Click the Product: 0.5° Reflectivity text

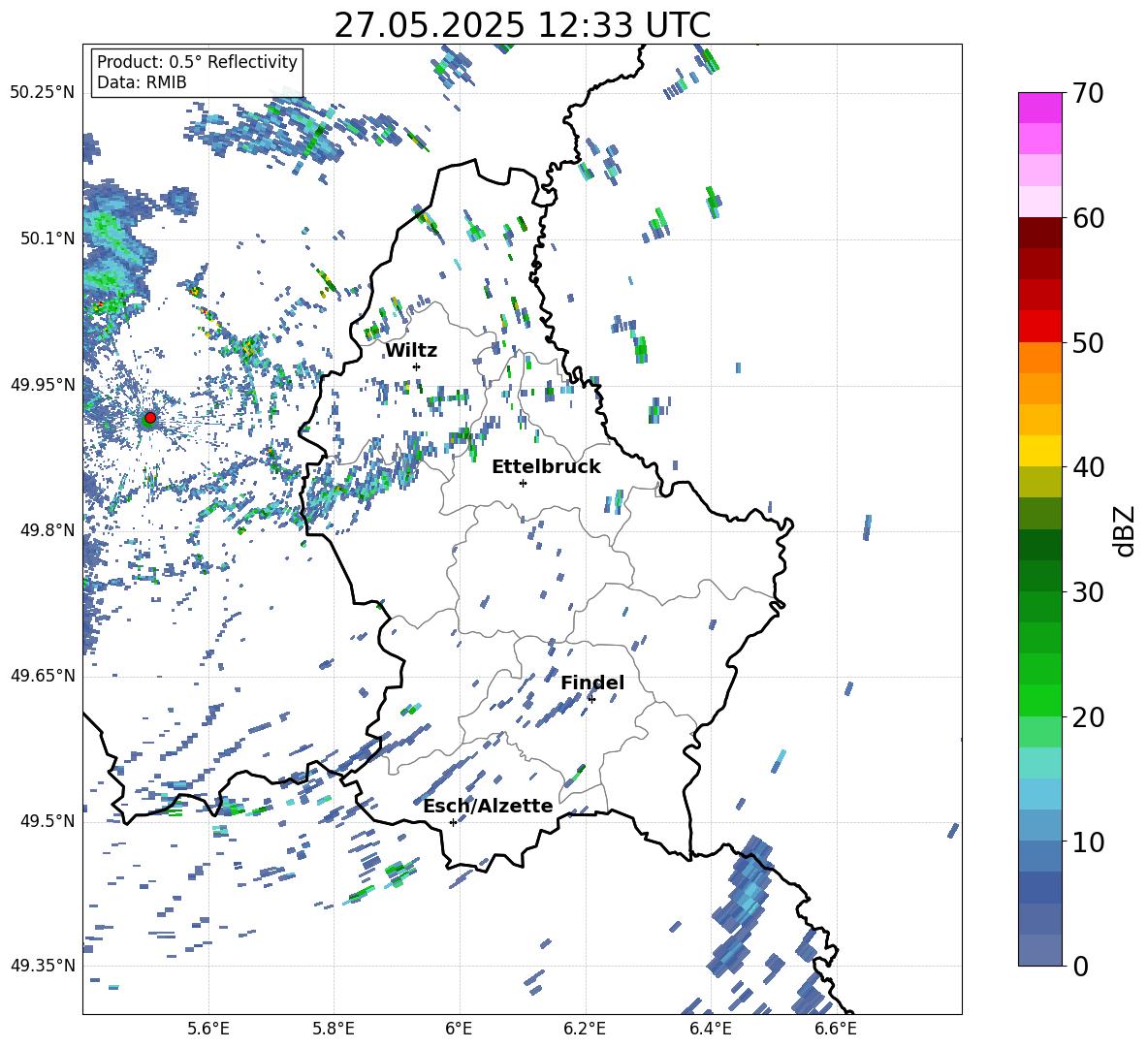(x=197, y=61)
